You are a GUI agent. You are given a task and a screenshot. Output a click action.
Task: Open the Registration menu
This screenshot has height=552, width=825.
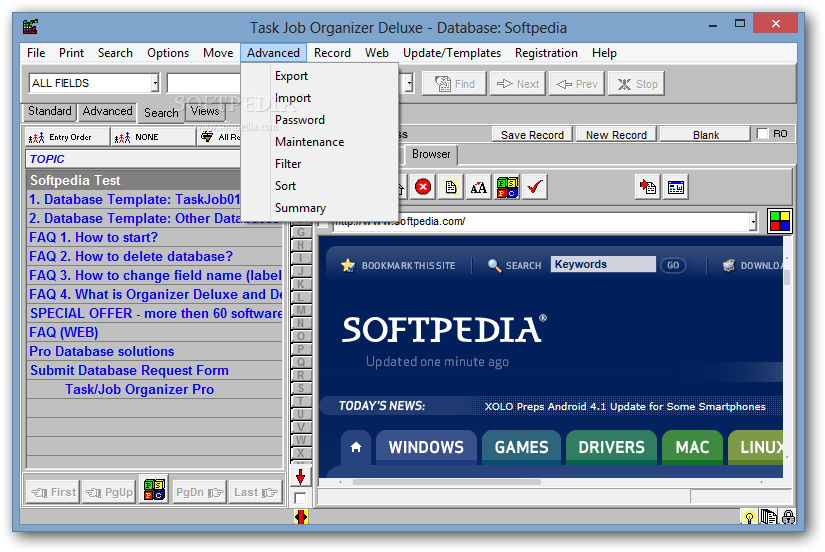click(x=546, y=53)
